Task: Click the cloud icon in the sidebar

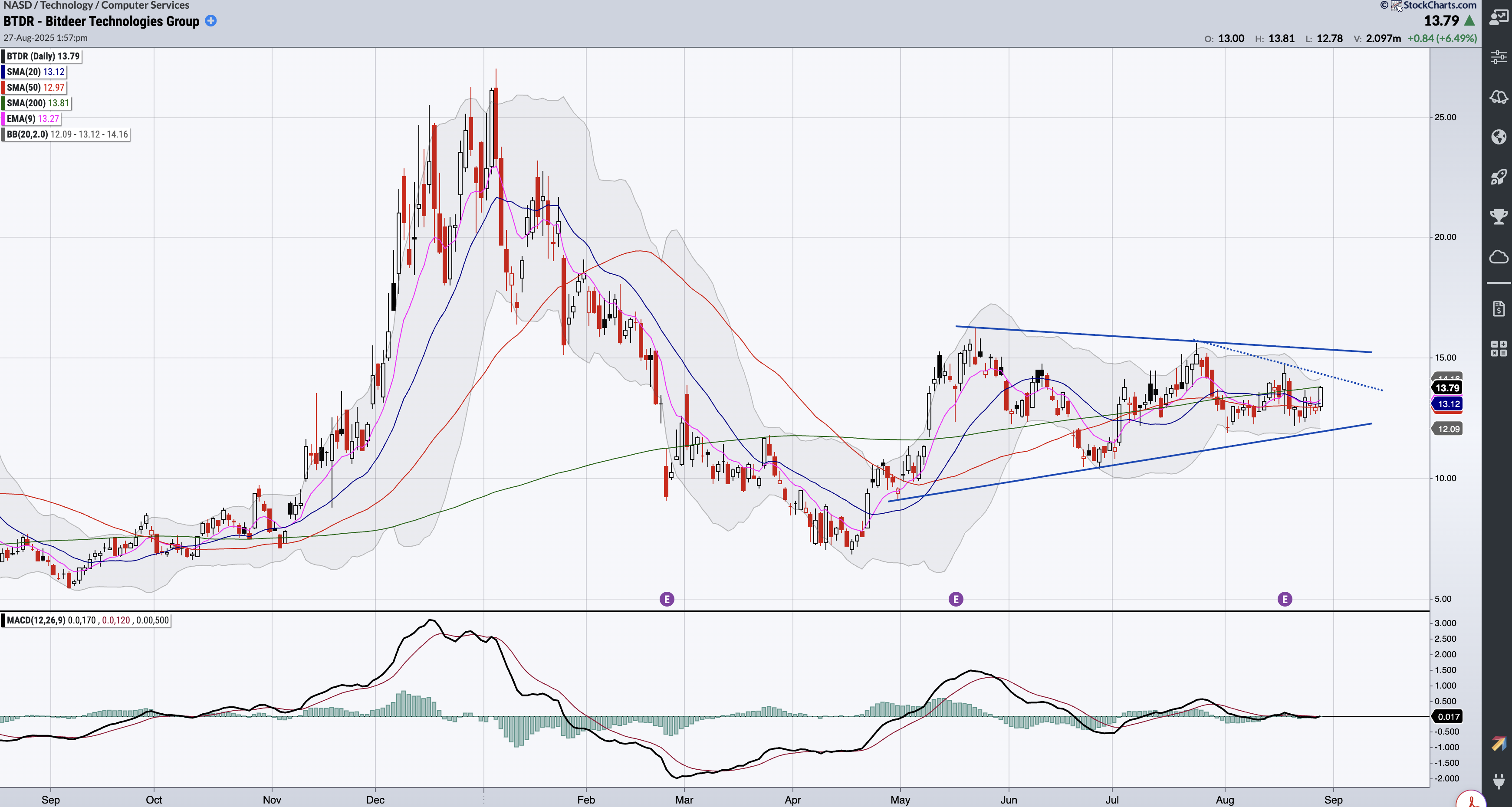Action: click(x=1499, y=257)
